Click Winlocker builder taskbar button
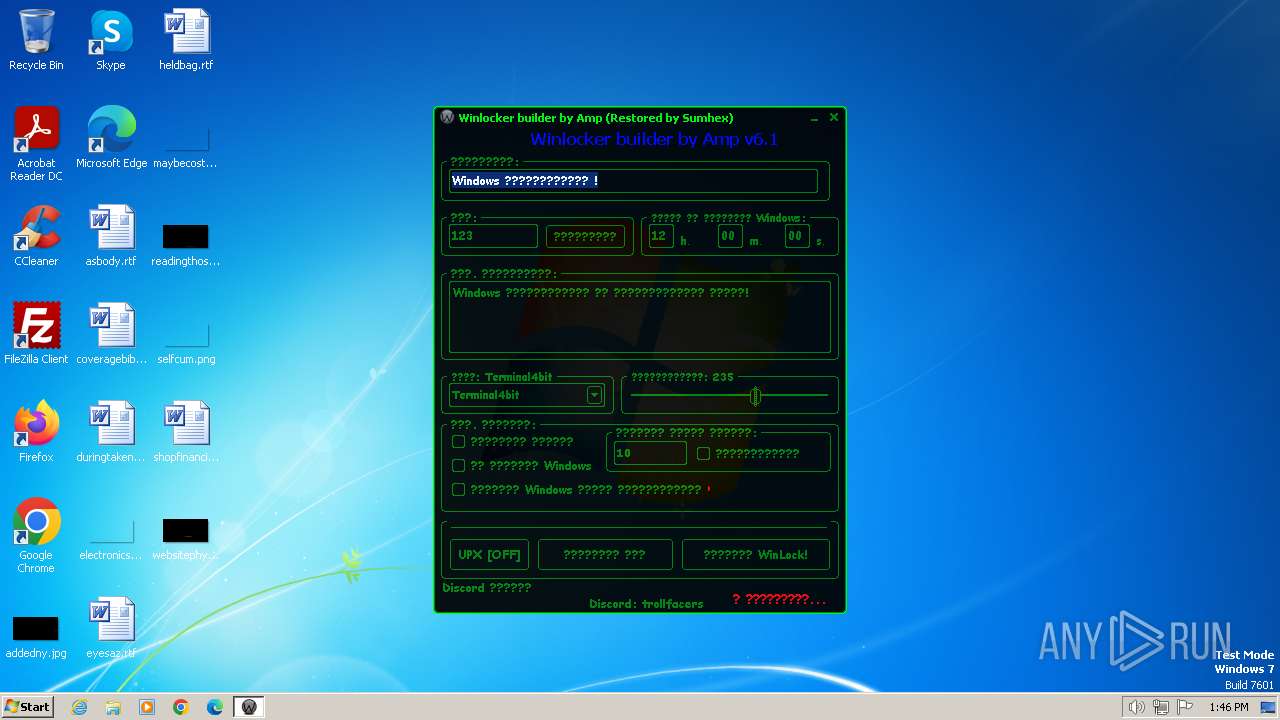The image size is (1280, 720). coord(249,707)
